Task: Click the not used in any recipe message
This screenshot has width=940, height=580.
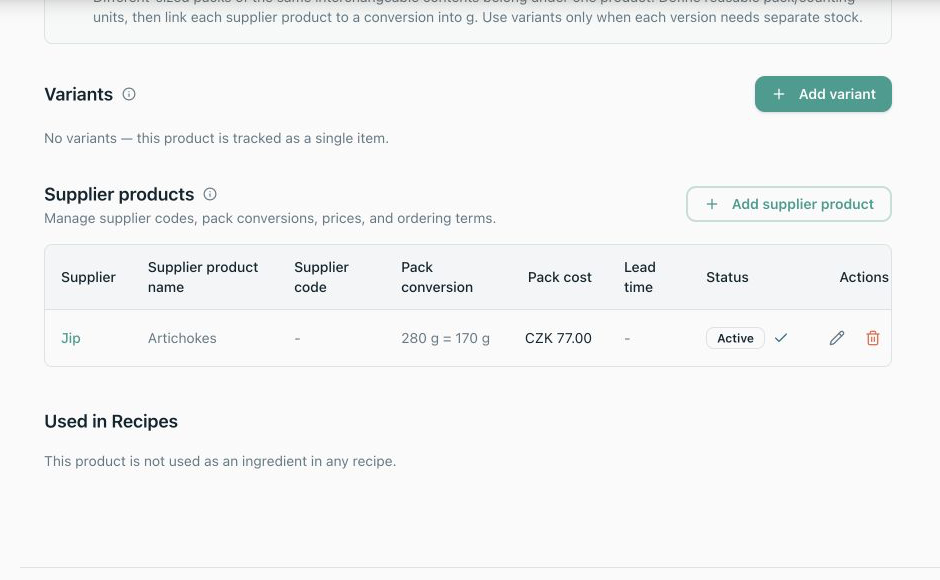Action: coord(220,461)
